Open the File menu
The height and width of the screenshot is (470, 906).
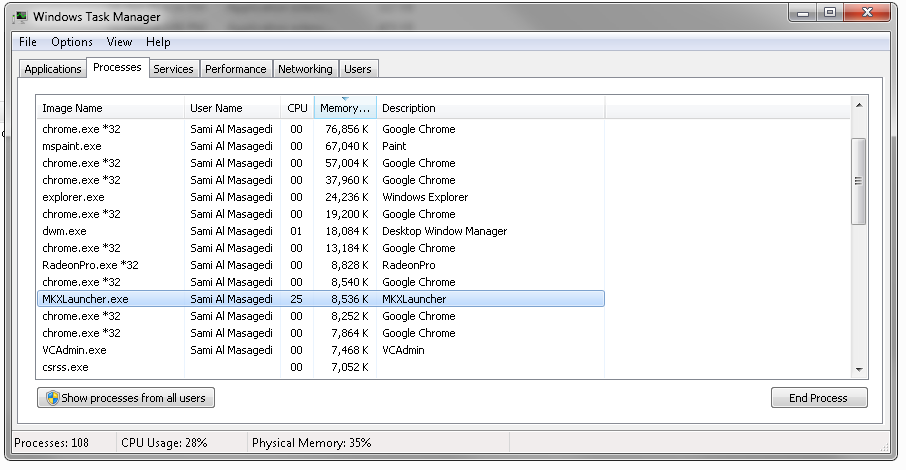point(28,42)
